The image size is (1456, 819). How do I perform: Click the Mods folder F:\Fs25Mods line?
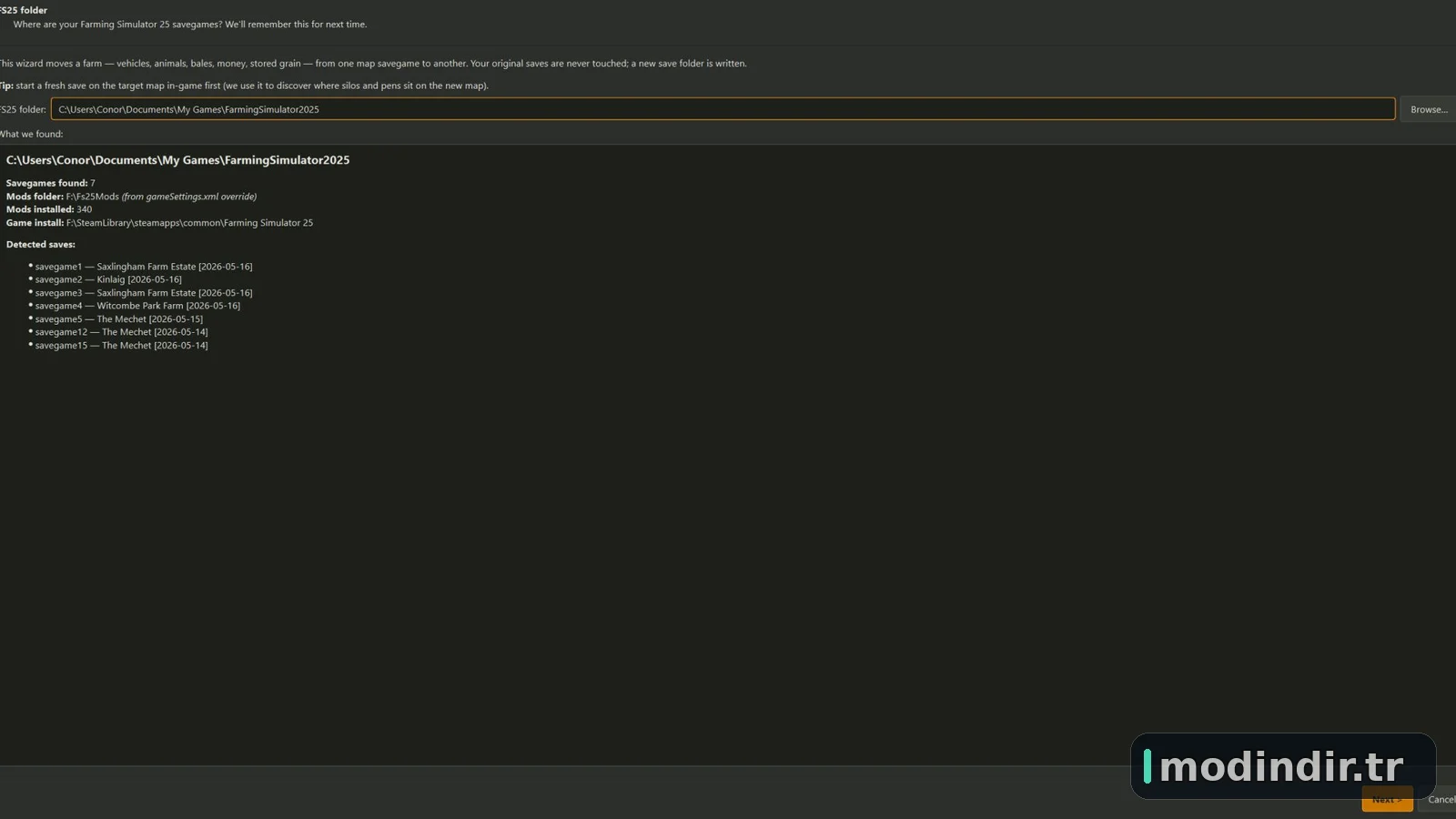coord(131,197)
